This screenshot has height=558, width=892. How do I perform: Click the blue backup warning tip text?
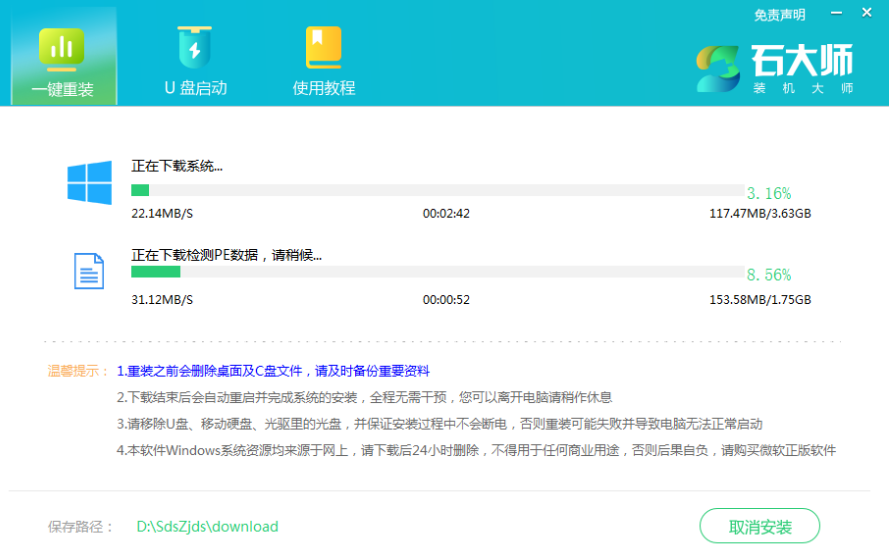pyautogui.click(x=273, y=370)
